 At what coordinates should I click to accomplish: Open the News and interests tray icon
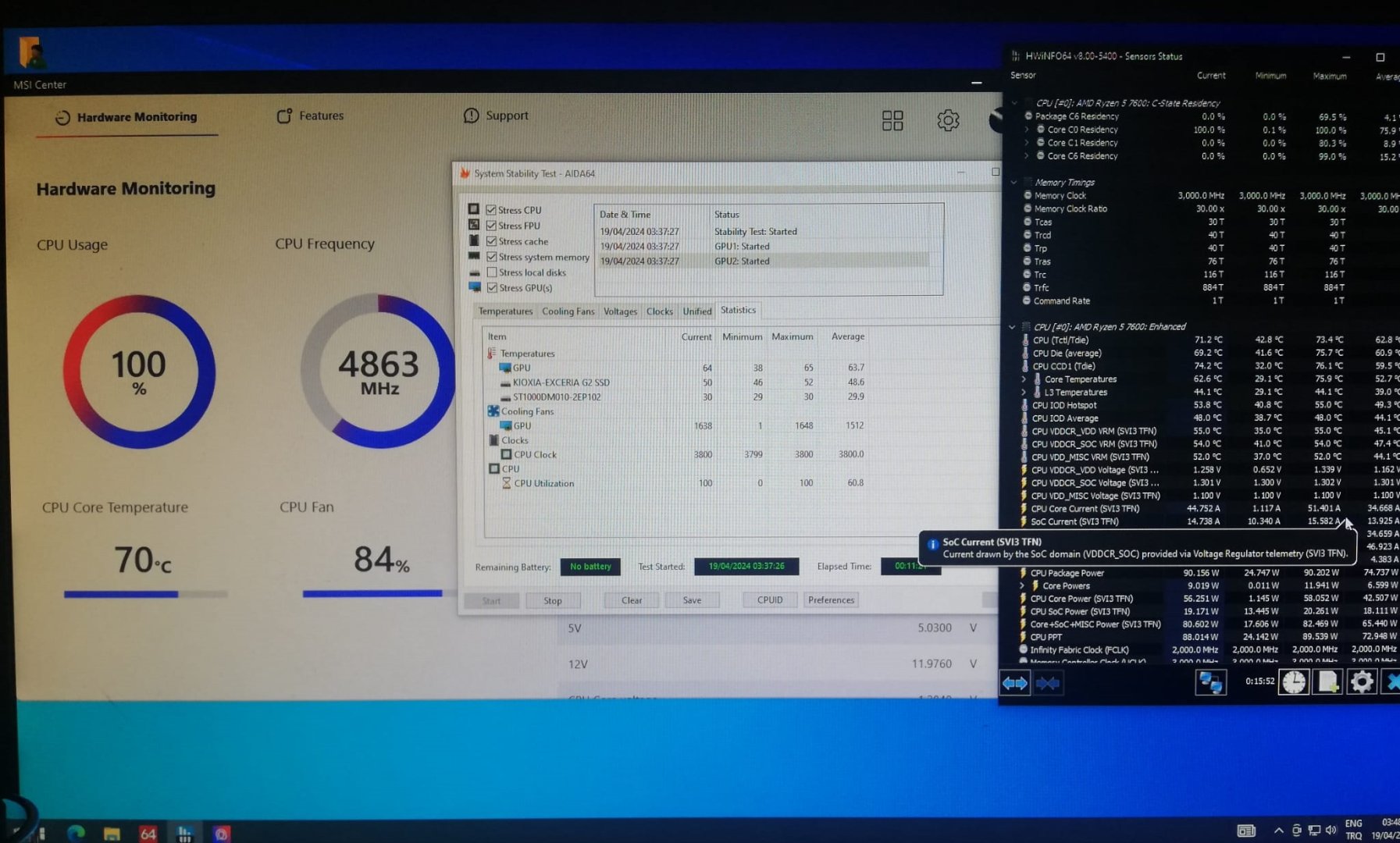pyautogui.click(x=1246, y=831)
